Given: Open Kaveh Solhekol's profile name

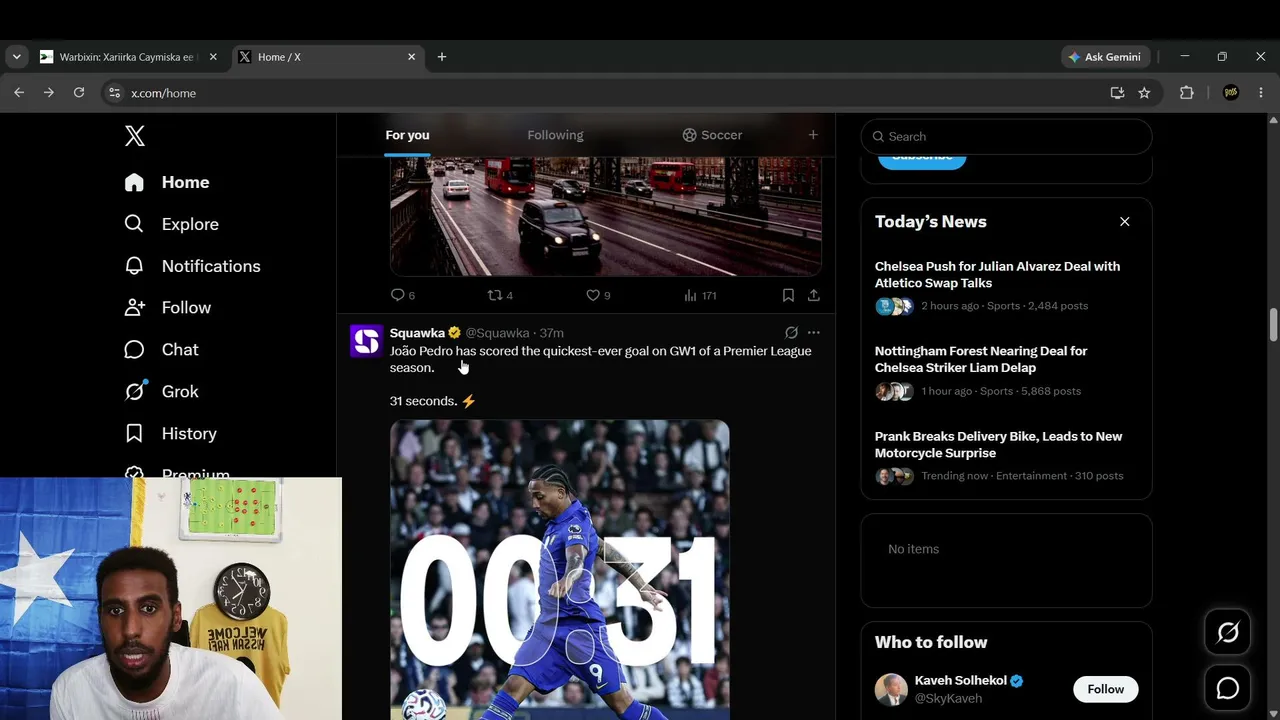Looking at the screenshot, I should click(960, 681).
